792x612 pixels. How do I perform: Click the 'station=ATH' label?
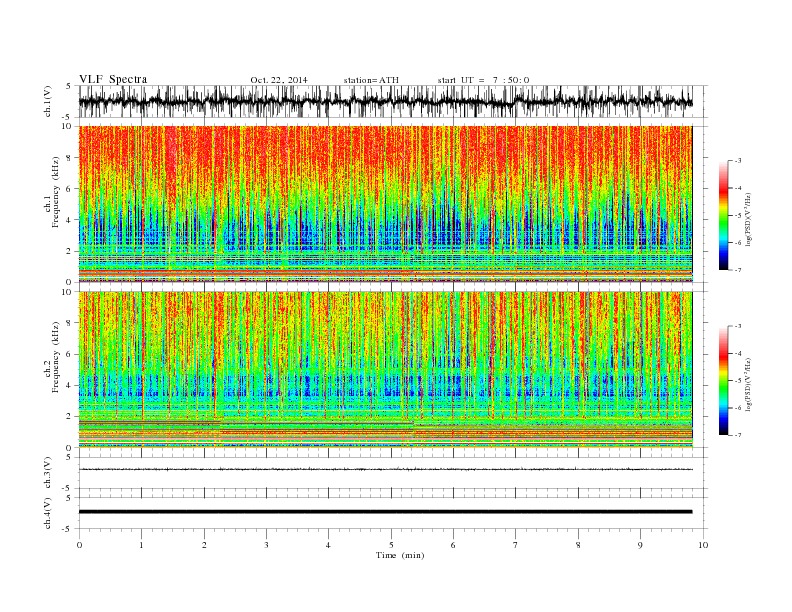coord(371,80)
